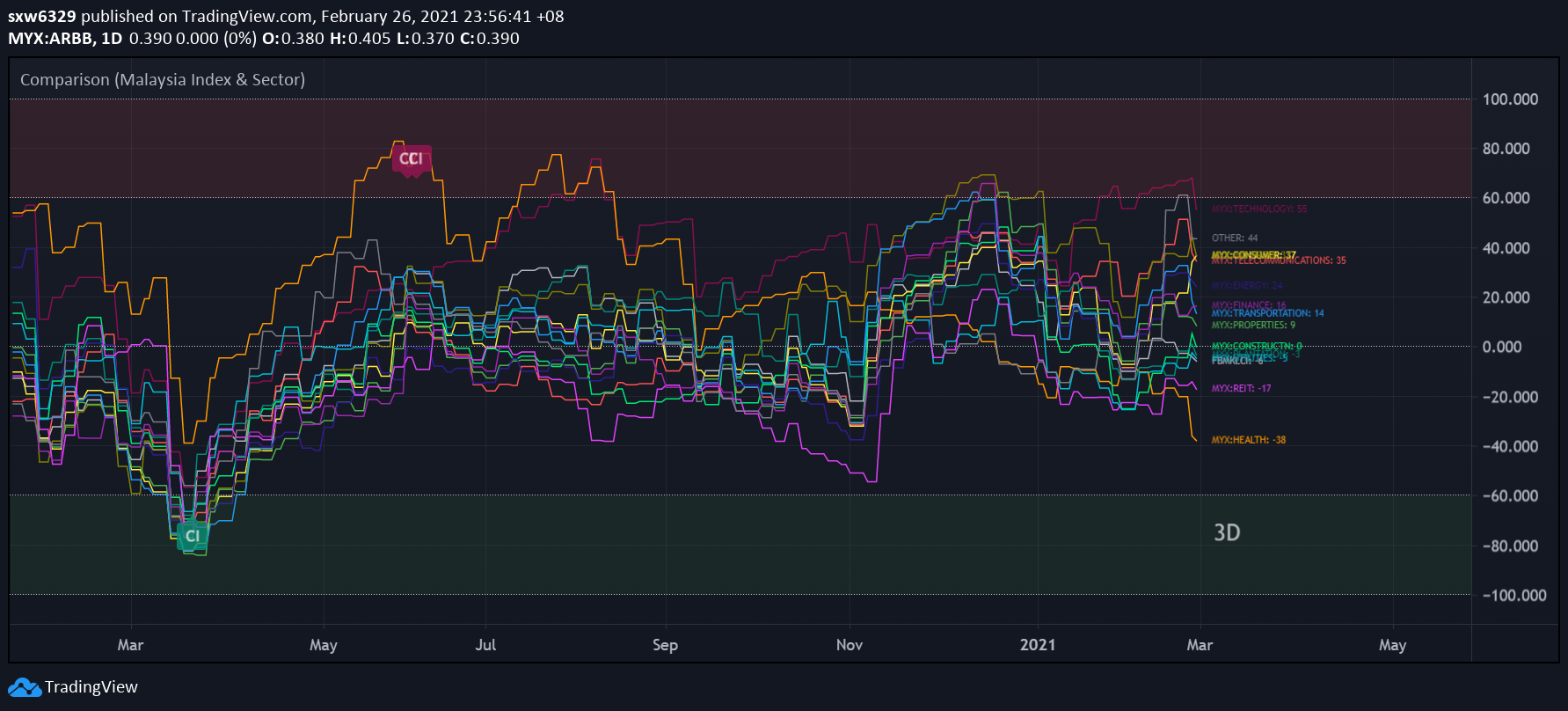
Task: Click the MYX:TECHNOLOGY: 55 series label
Action: click(x=1259, y=209)
